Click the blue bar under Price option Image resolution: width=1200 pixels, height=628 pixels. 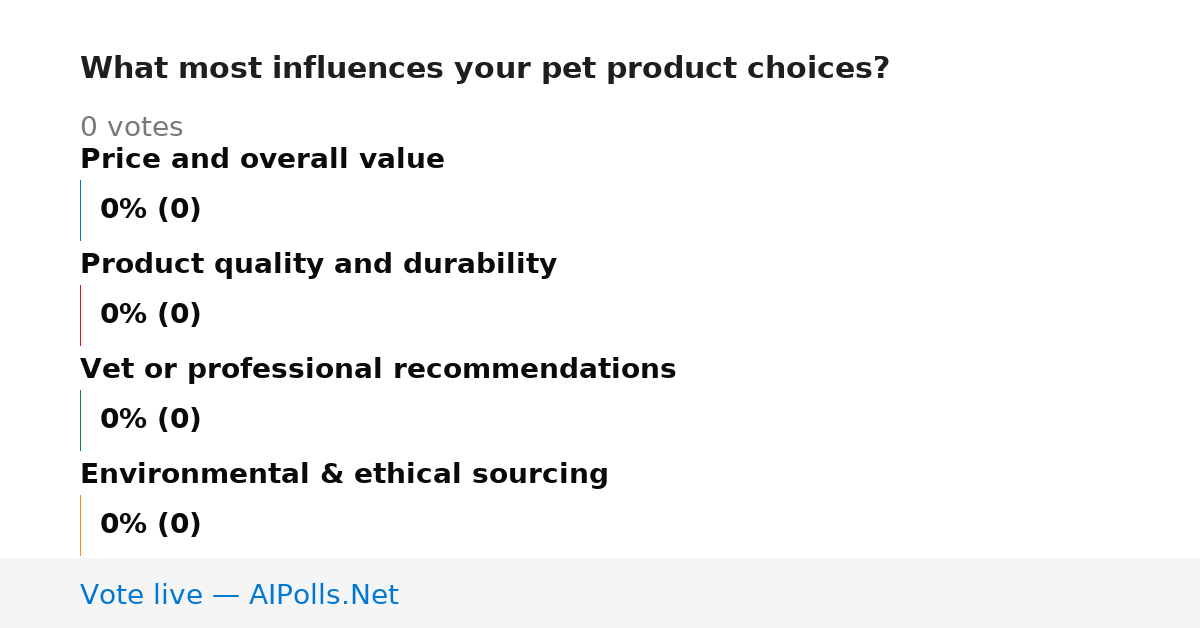point(80,210)
